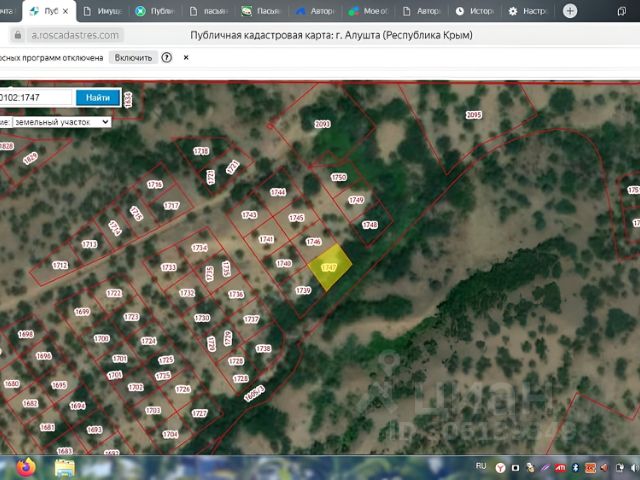Image resolution: width=640 pixels, height=480 pixels.
Task: Select parcel 1730 on the map
Action: tap(202, 318)
